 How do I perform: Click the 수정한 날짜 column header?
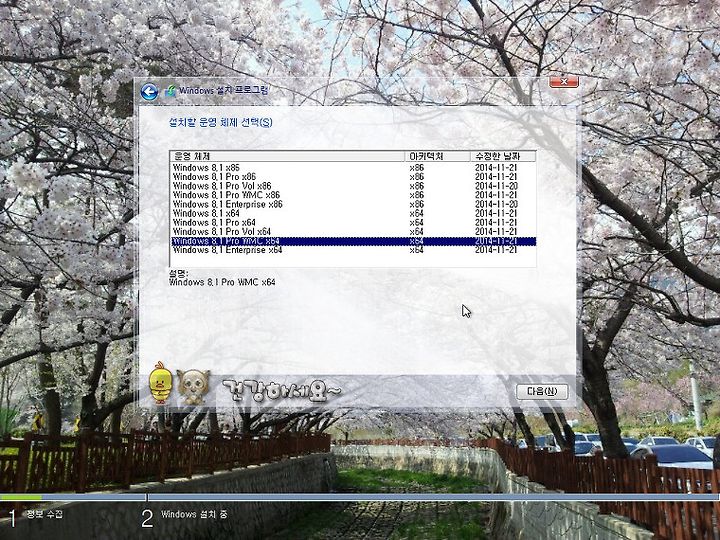pyautogui.click(x=503, y=156)
